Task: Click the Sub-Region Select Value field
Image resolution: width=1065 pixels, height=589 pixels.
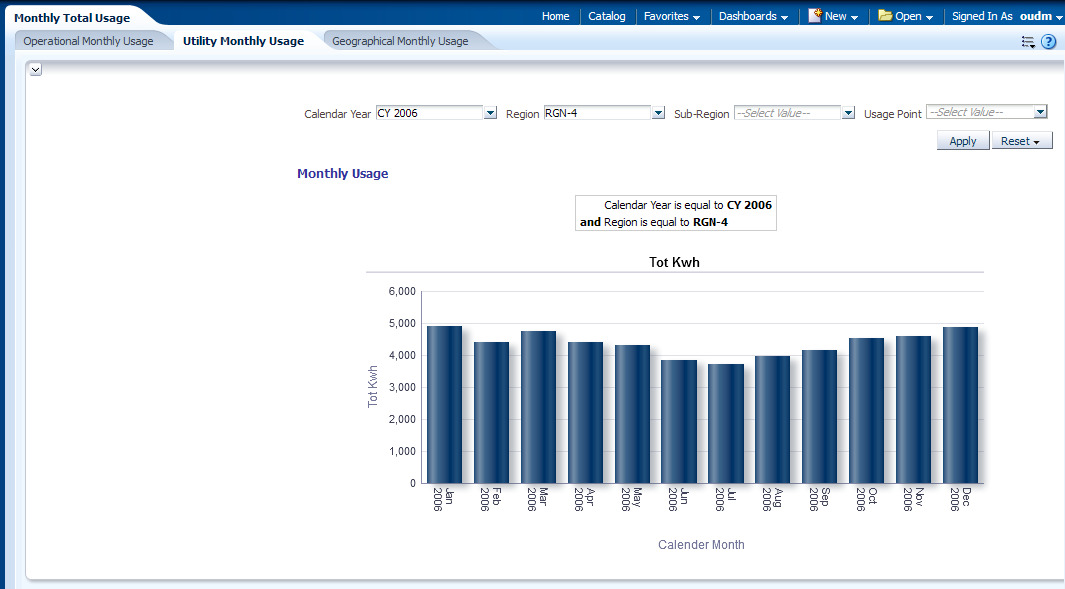Action: tap(788, 113)
